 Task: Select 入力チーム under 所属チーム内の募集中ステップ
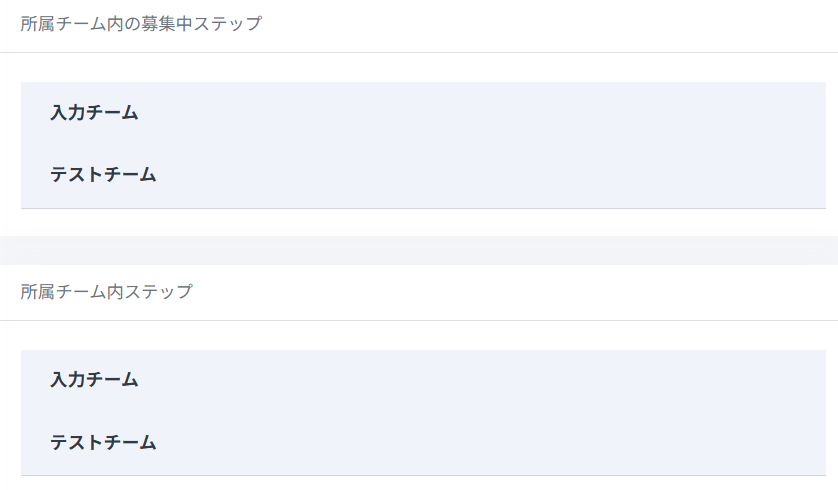click(95, 113)
